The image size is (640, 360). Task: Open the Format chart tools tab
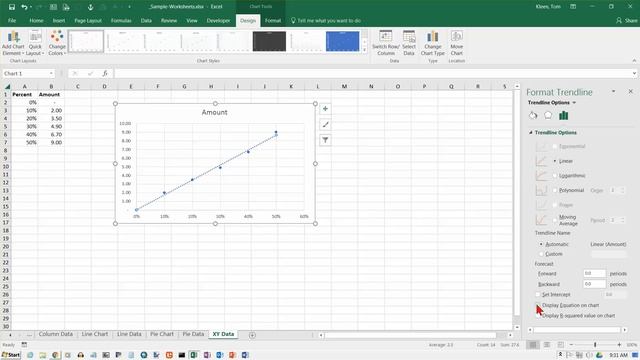click(273, 20)
